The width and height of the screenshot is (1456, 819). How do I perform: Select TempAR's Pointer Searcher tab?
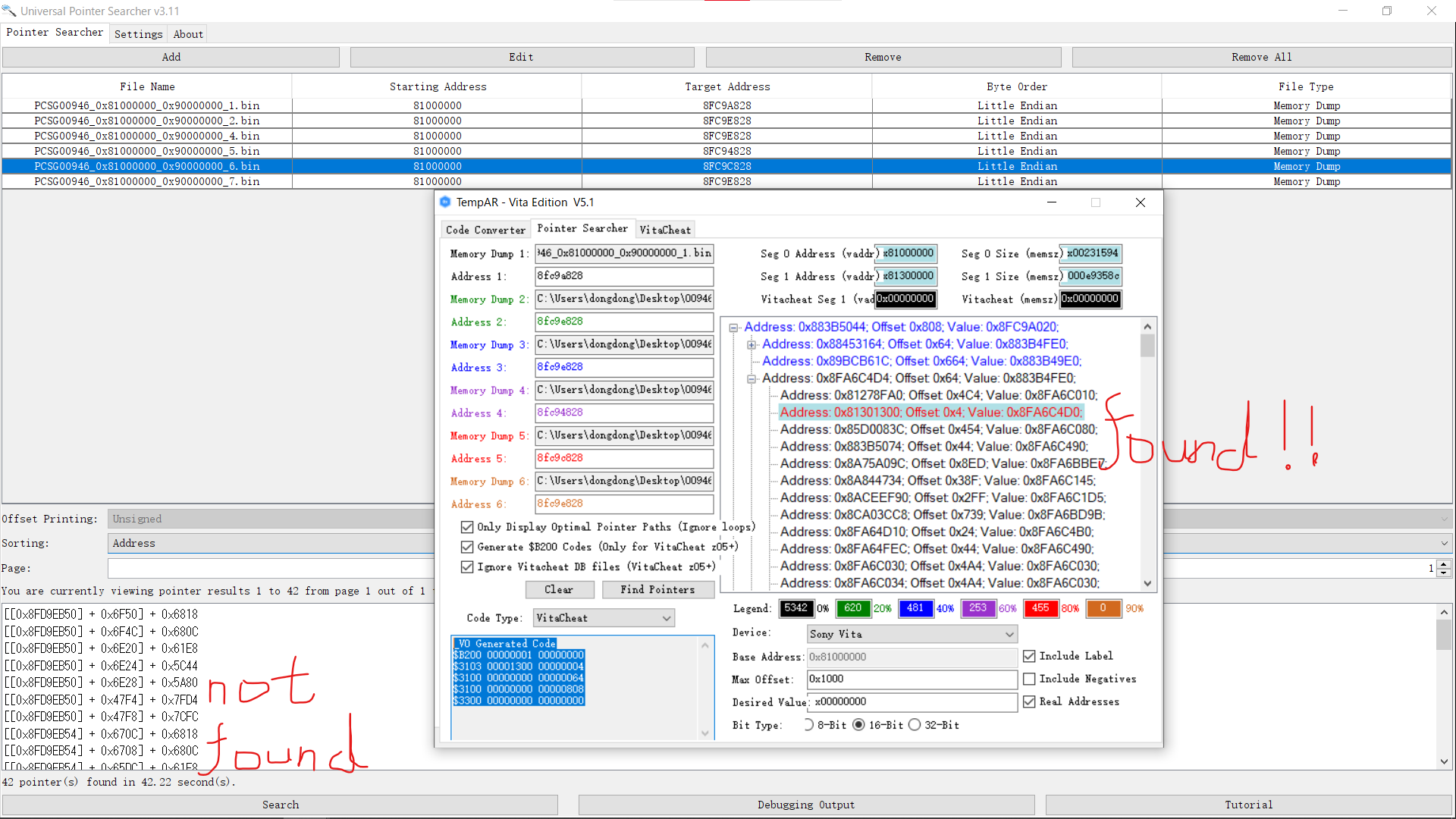582,228
